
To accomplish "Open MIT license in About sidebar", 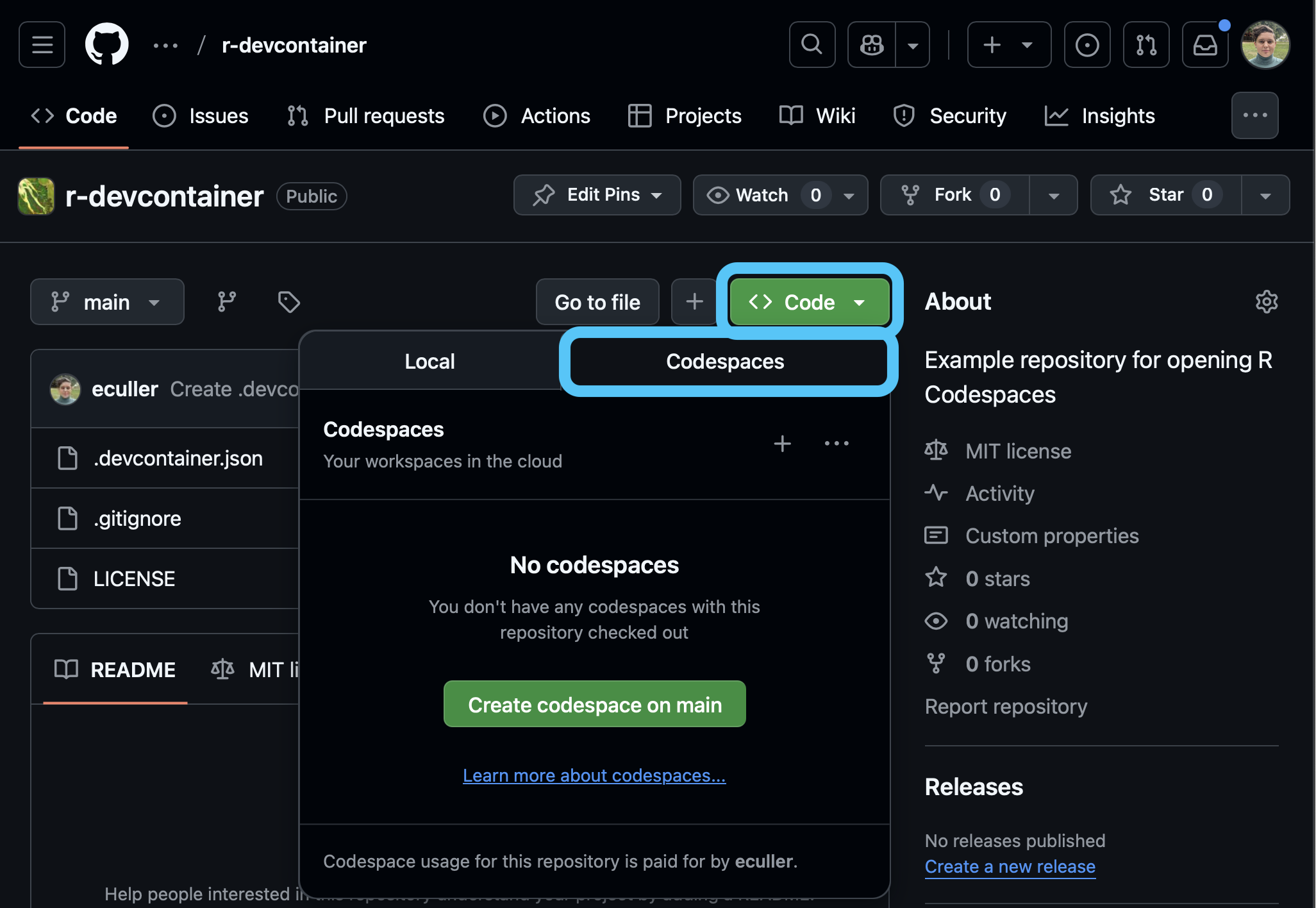I will [x=1018, y=451].
